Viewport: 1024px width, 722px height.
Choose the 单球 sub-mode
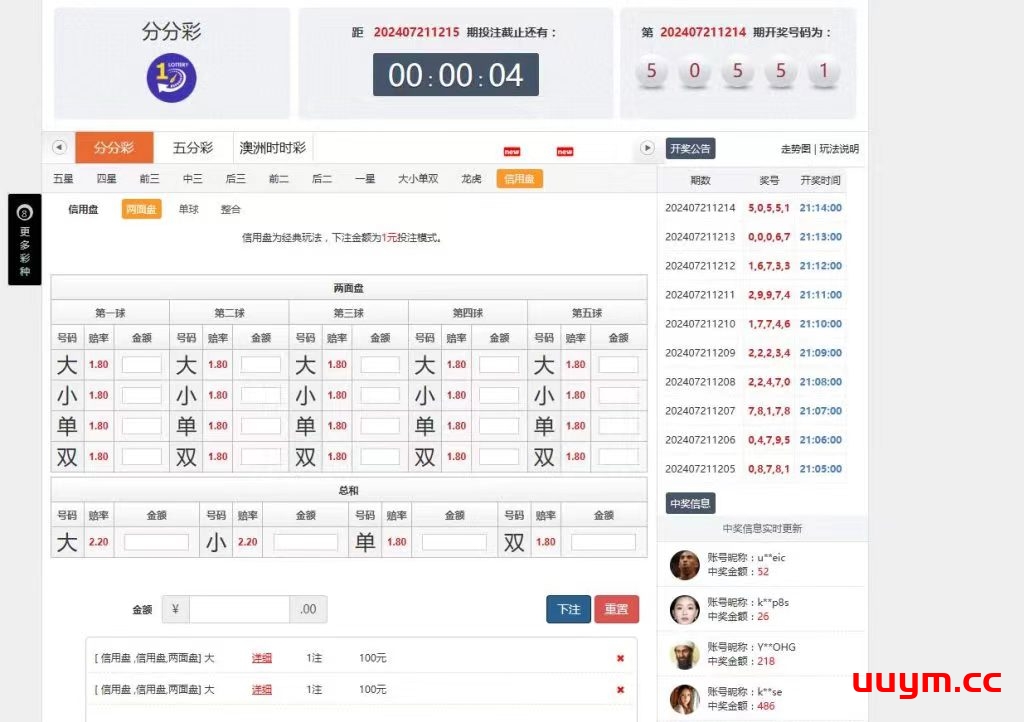coord(188,210)
